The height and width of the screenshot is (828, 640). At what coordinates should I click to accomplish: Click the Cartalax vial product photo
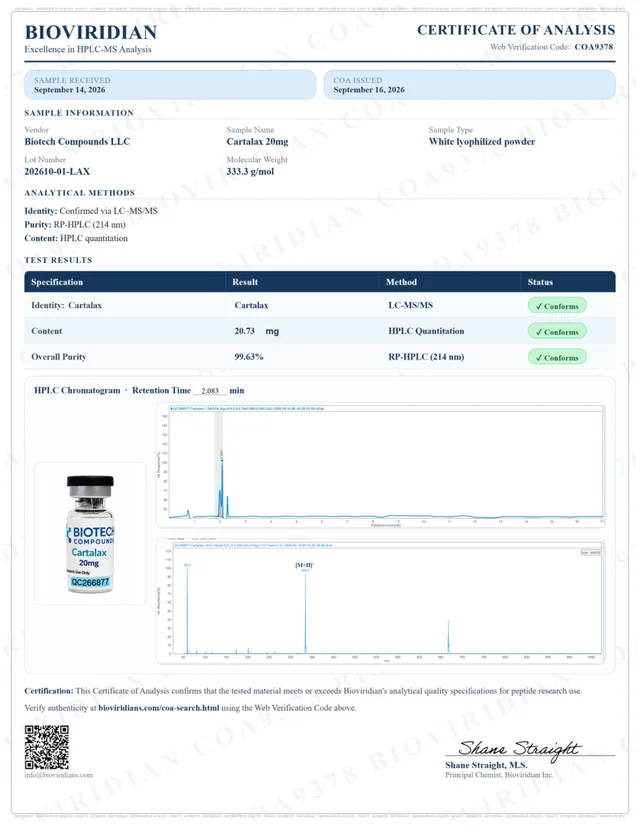click(90, 533)
